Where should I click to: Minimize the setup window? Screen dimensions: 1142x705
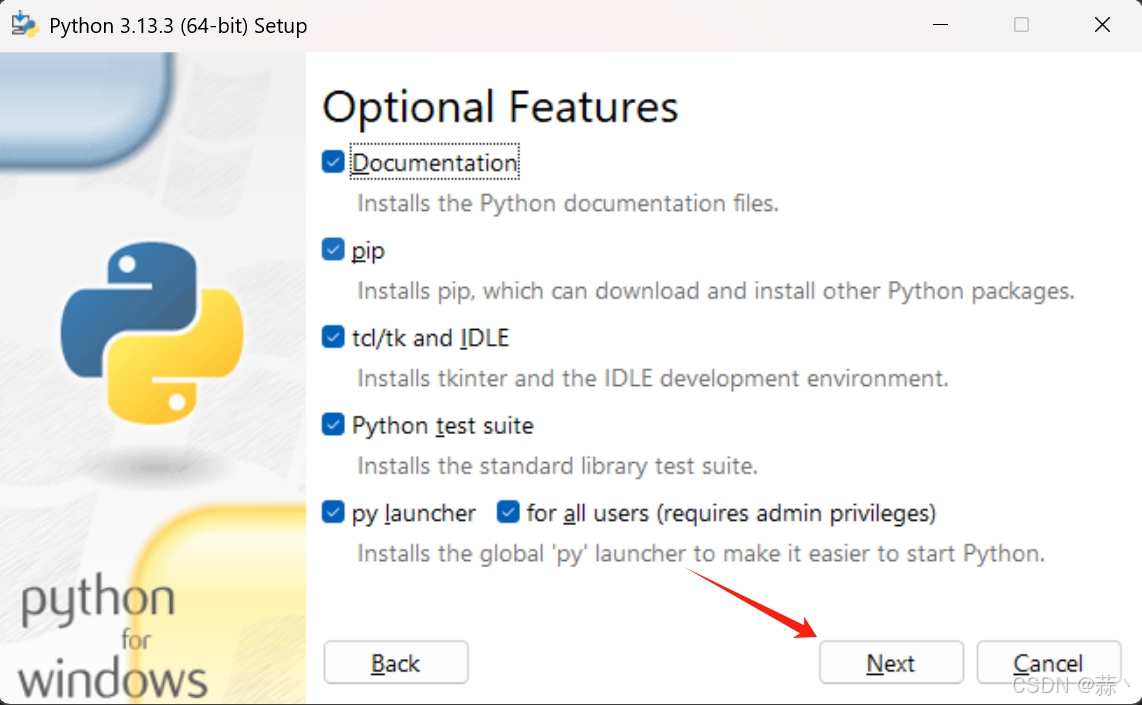pyautogui.click(x=939, y=24)
